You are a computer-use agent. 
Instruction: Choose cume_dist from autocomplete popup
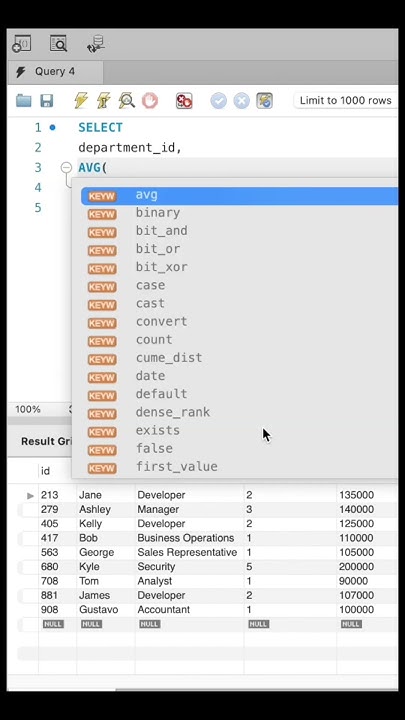click(x=239, y=359)
